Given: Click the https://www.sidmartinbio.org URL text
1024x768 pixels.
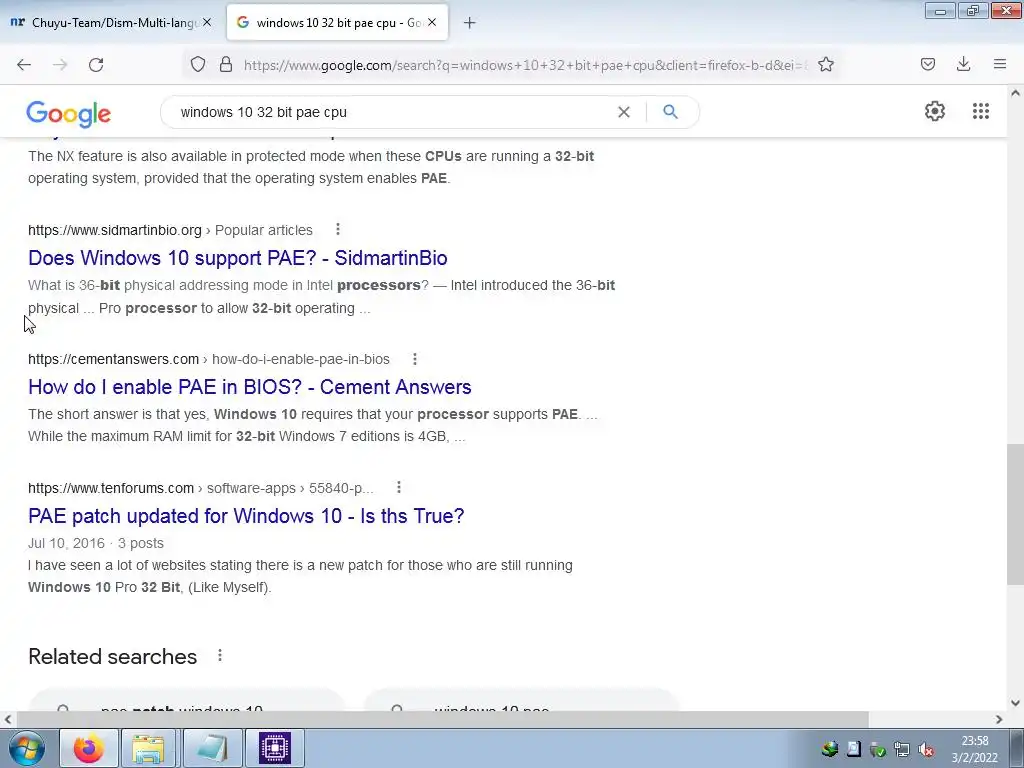Looking at the screenshot, I should tap(115, 231).
